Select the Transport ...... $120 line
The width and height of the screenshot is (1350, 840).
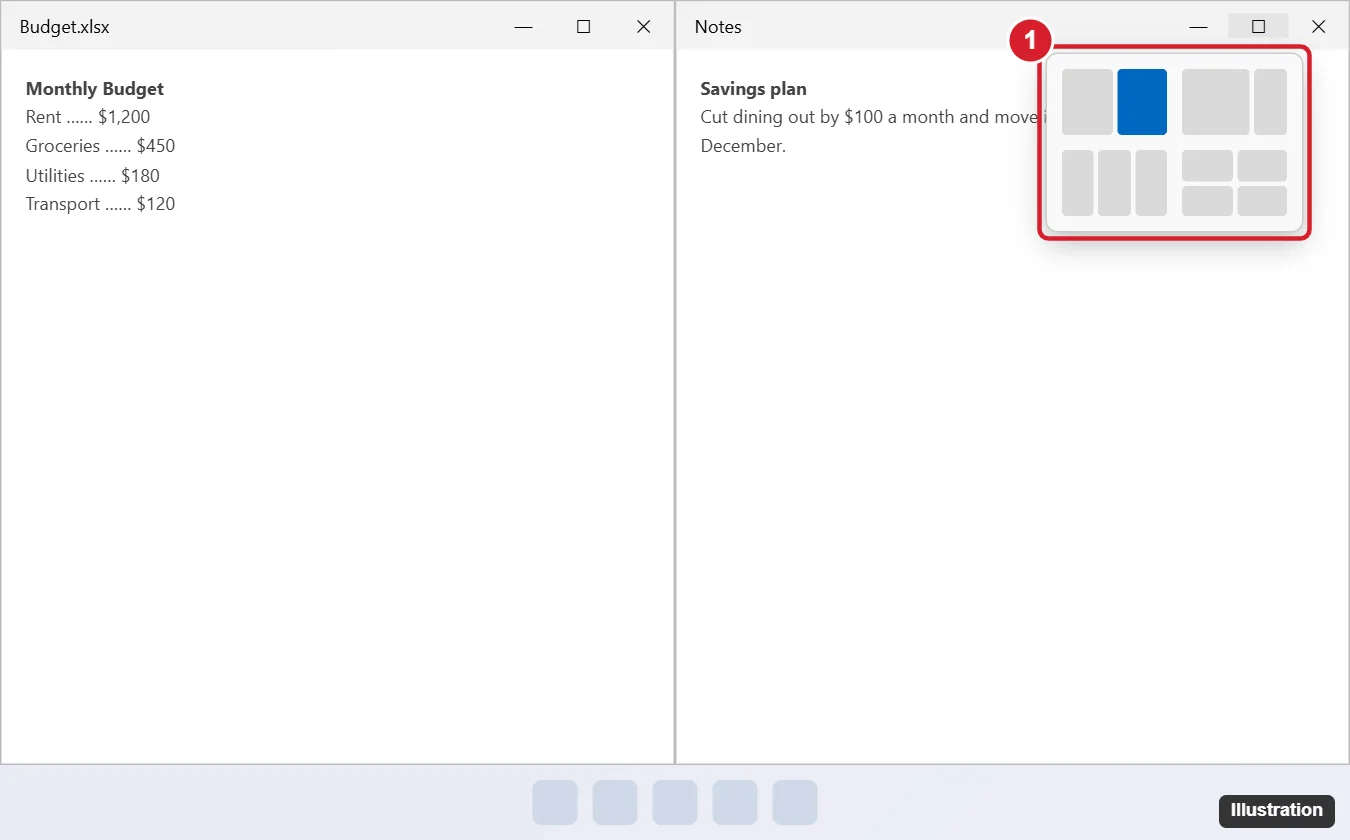[x=100, y=204]
